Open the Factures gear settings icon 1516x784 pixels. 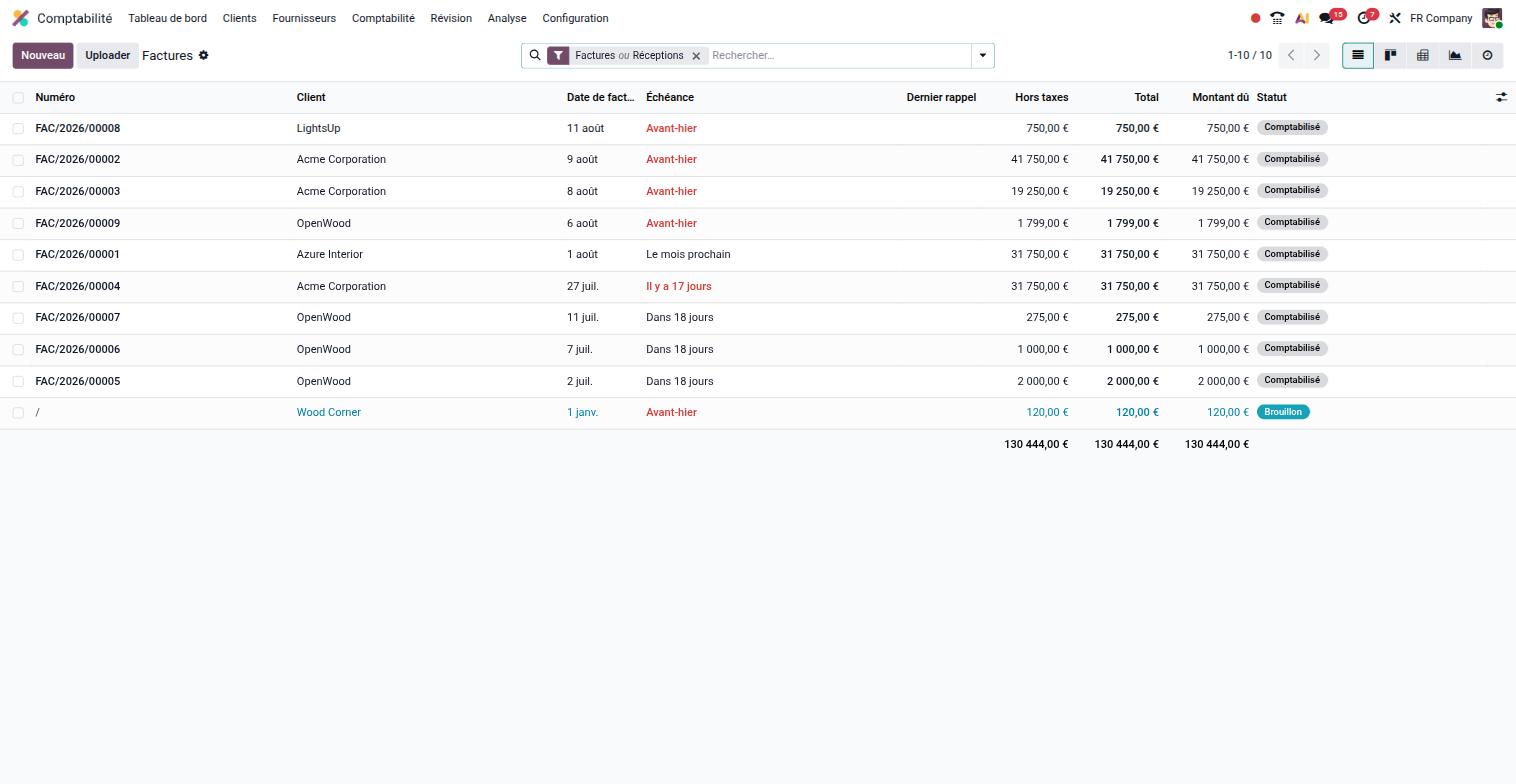(203, 55)
